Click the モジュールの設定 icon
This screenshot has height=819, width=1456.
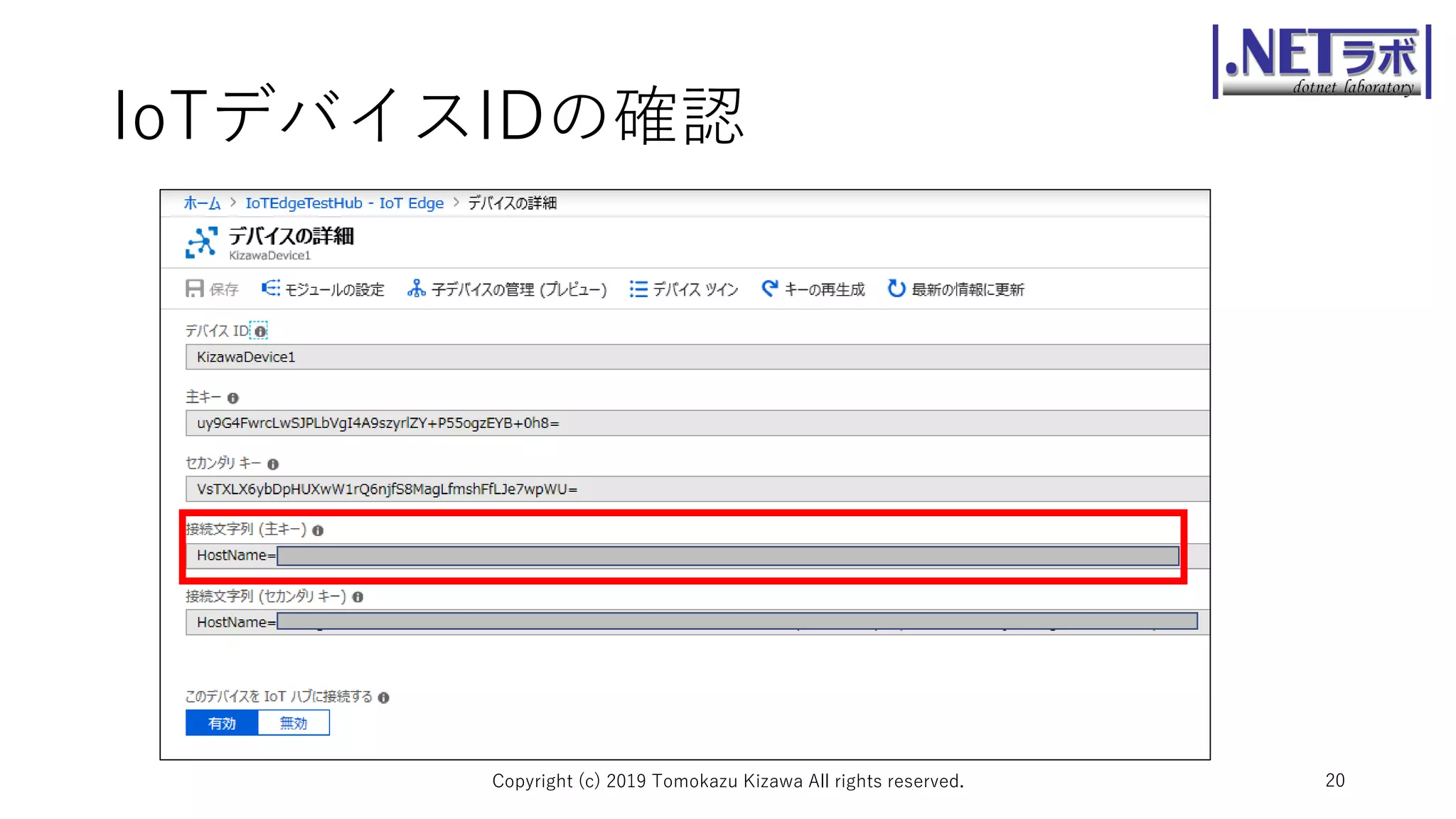click(270, 289)
